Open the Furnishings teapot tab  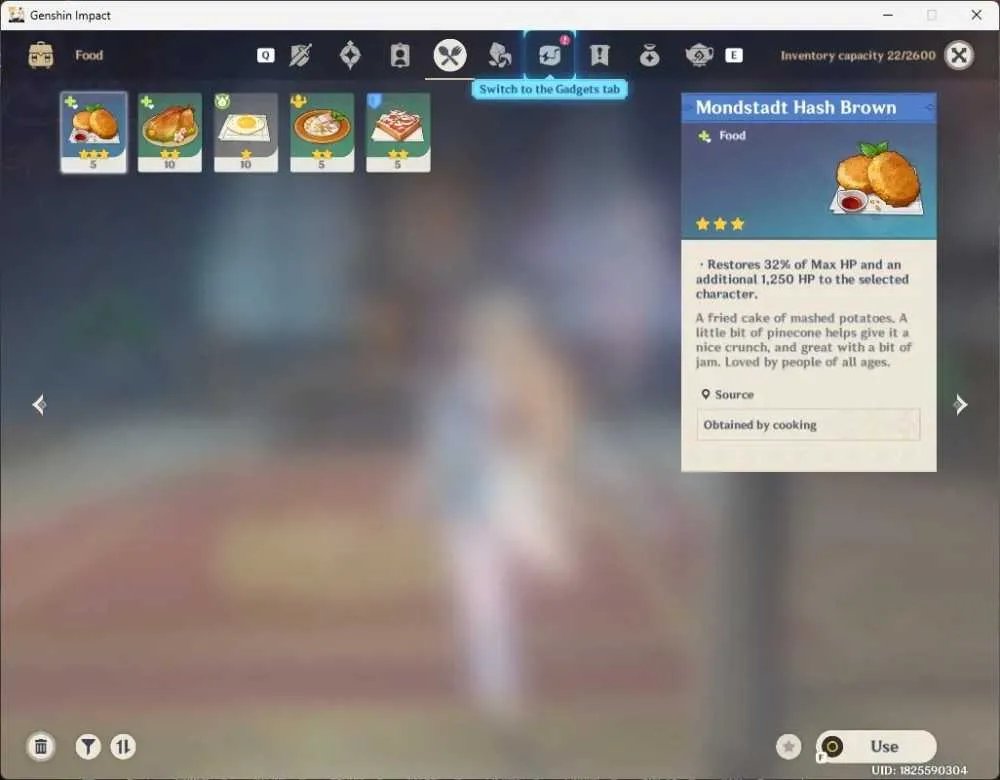(699, 55)
